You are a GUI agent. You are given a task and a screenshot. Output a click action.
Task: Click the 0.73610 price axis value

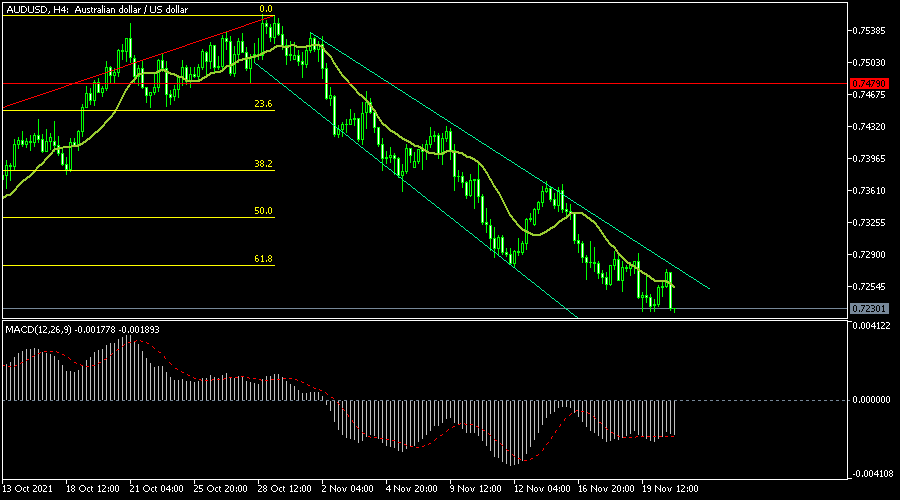click(x=868, y=191)
